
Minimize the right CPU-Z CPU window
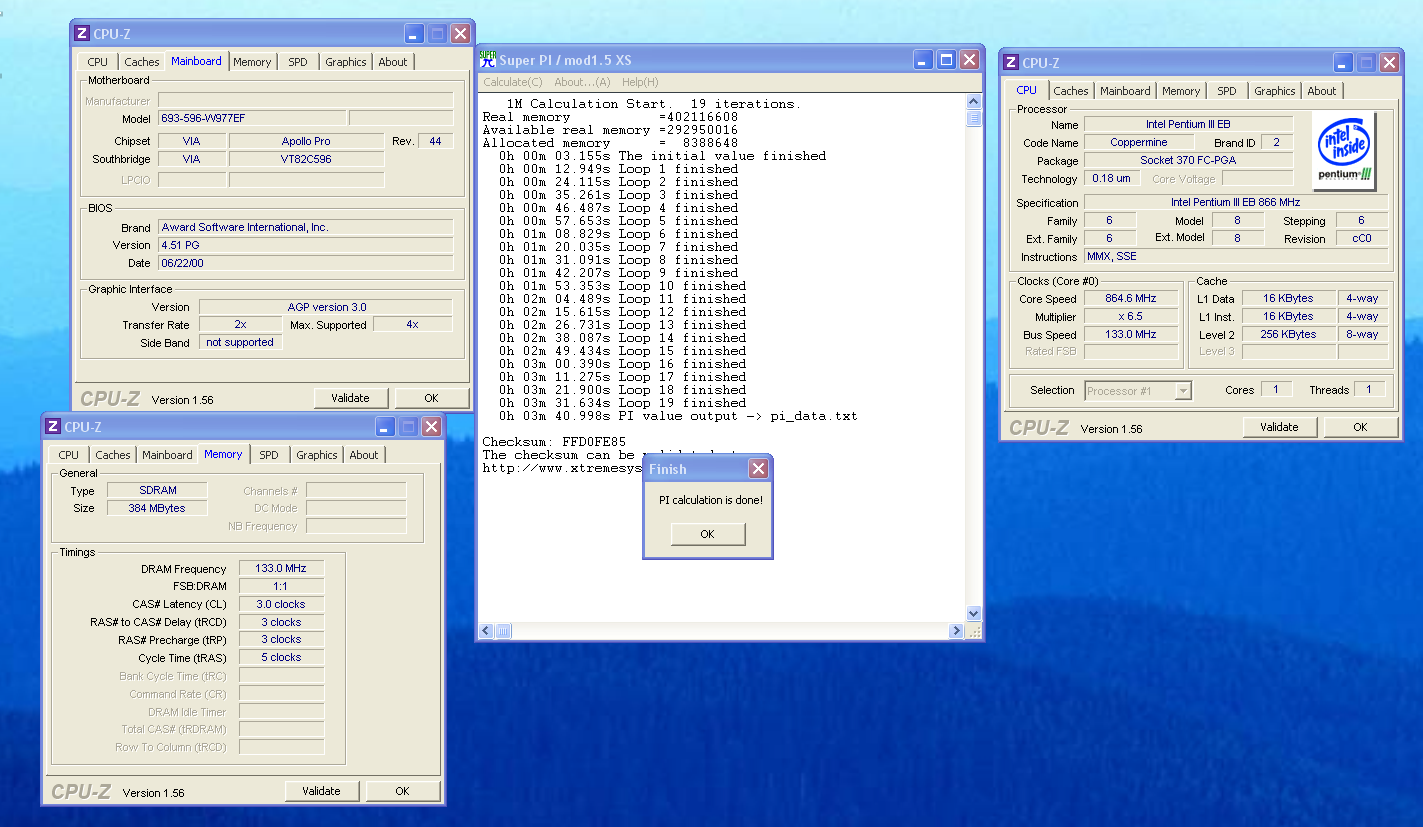click(1342, 63)
